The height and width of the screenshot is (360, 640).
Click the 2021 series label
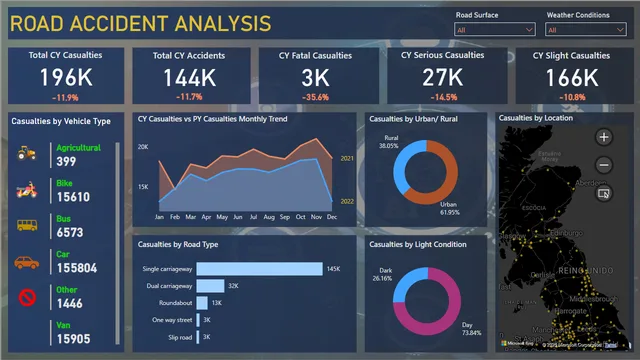click(347, 158)
